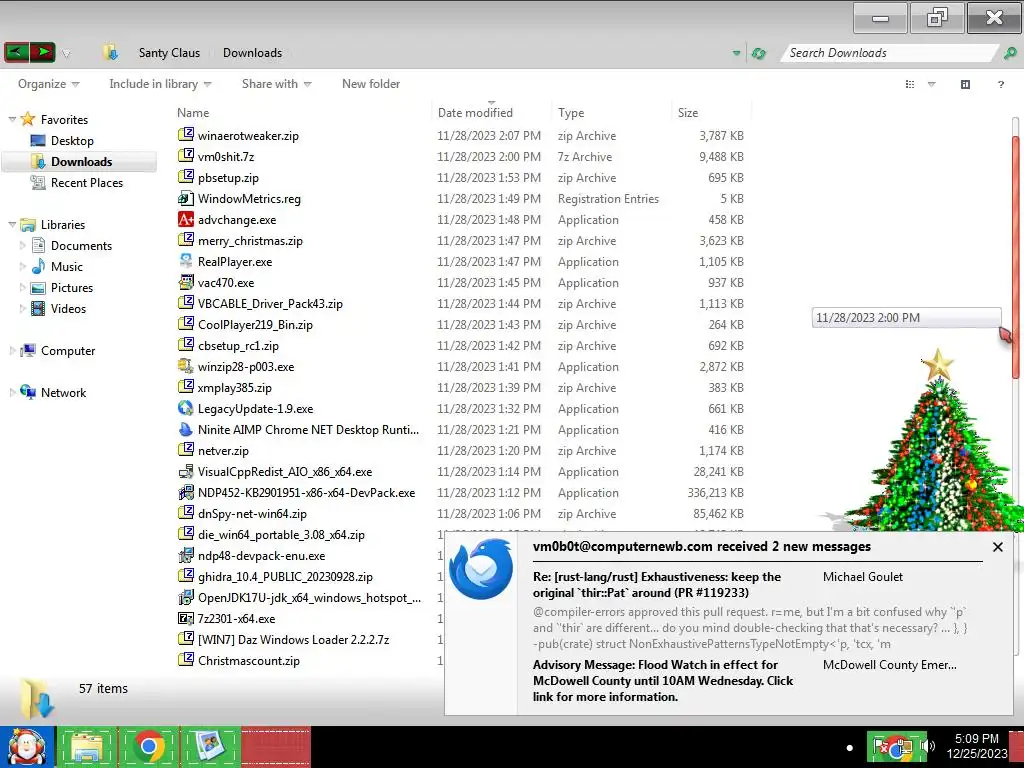The width and height of the screenshot is (1024, 768).
Task: Open the Include in library menu
Action: 160,84
